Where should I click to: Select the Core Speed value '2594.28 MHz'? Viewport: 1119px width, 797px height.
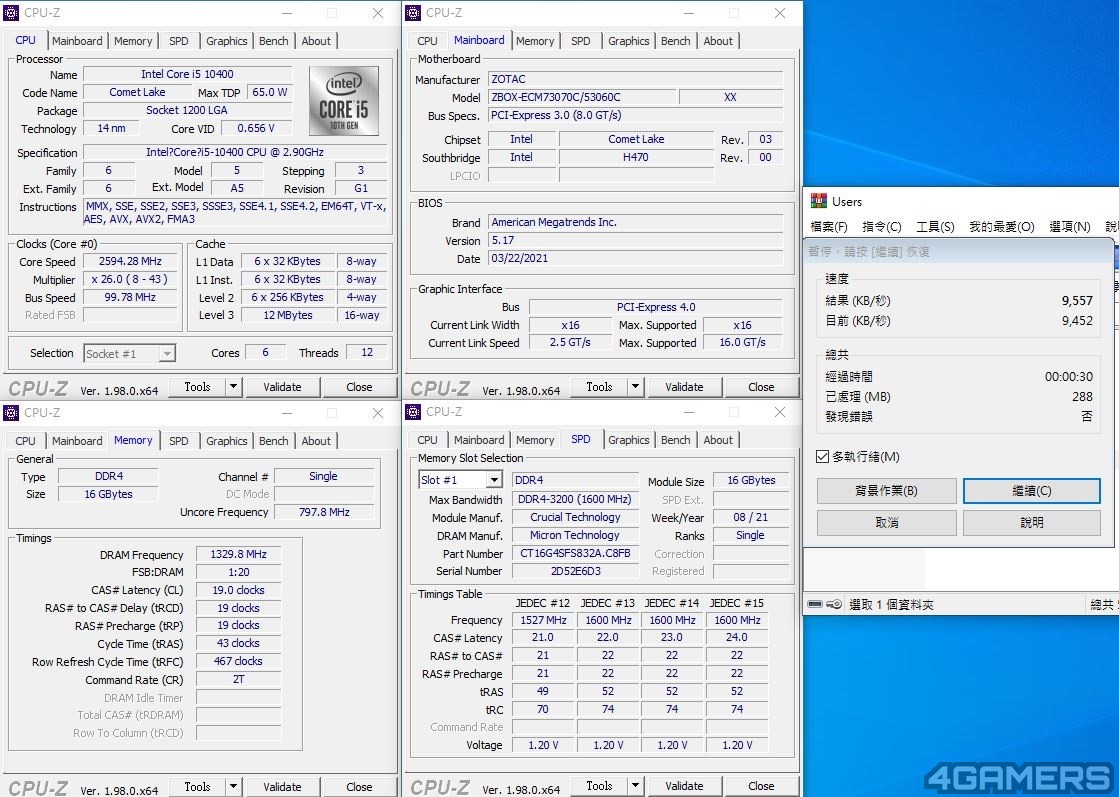(x=130, y=261)
